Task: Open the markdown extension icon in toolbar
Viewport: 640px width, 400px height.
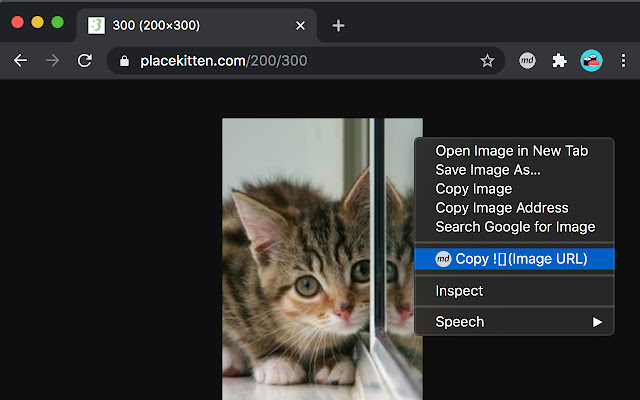Action: point(527,61)
